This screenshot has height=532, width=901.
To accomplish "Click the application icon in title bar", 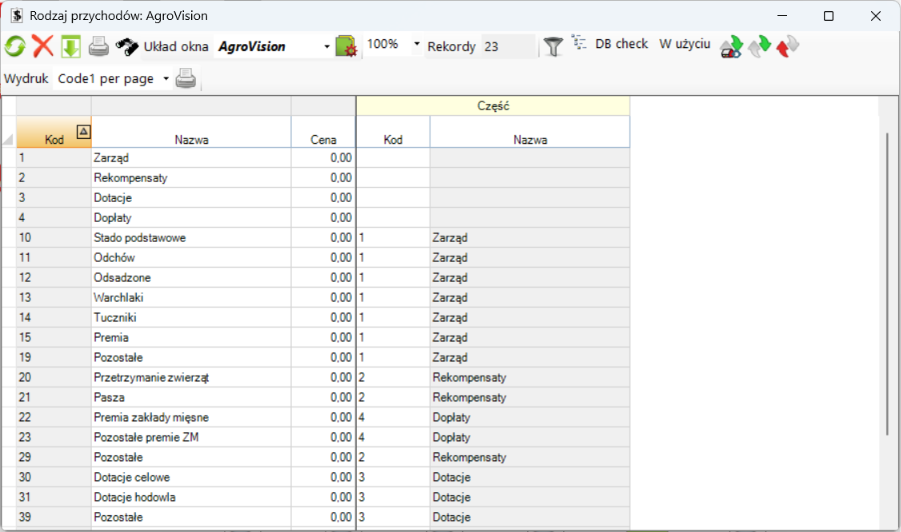I will point(17,16).
